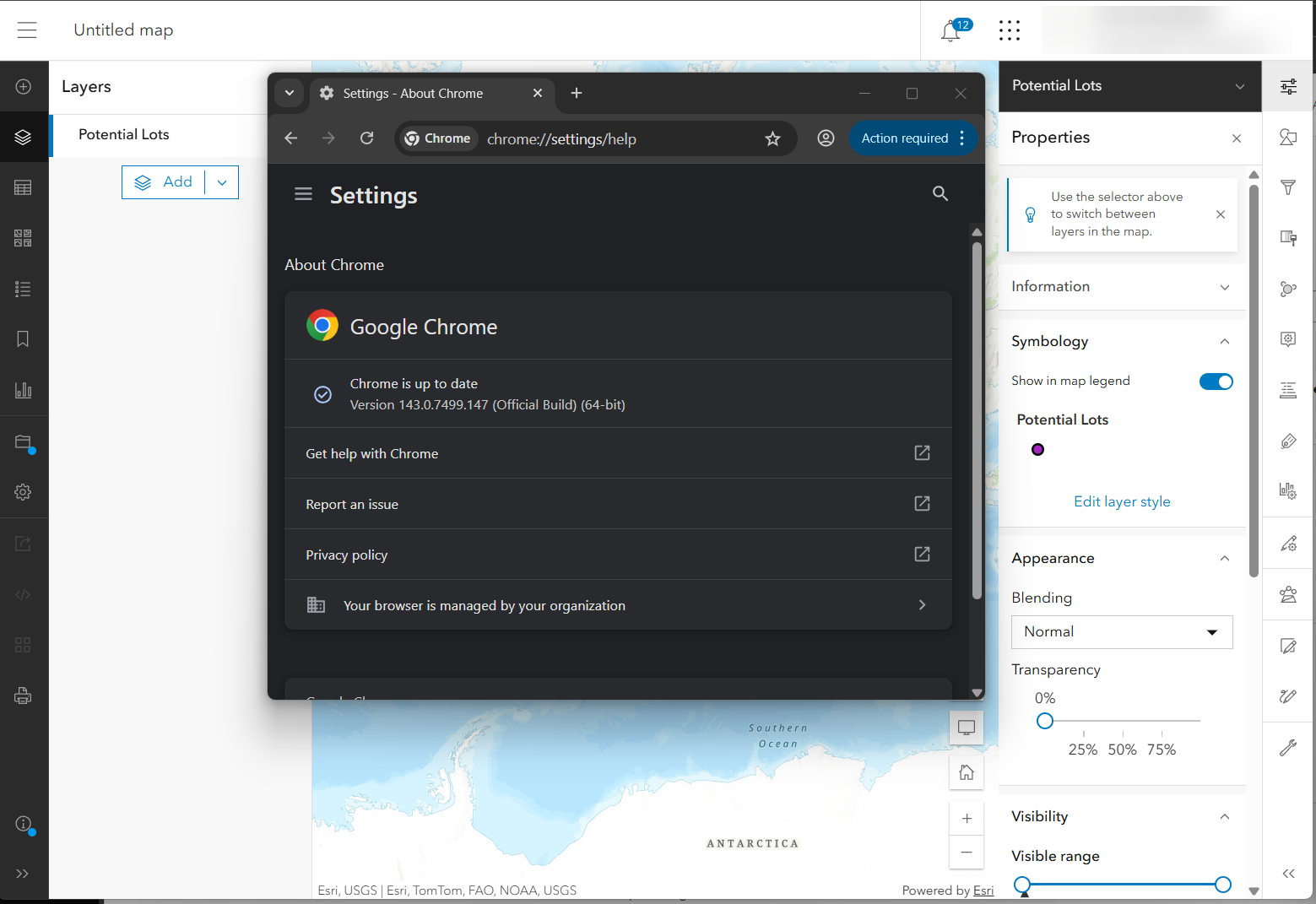
Task: Select the Properties sliders icon in right toolbar
Action: [1288, 86]
